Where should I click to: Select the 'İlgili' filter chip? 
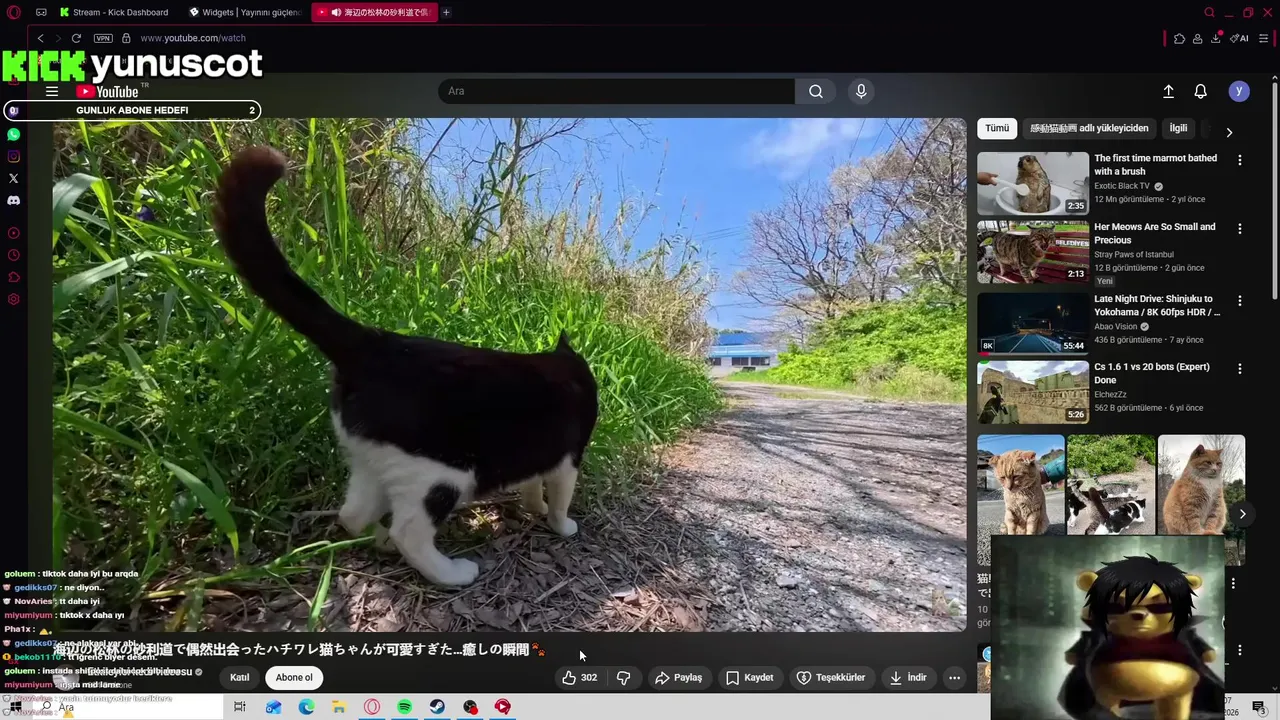(1179, 128)
